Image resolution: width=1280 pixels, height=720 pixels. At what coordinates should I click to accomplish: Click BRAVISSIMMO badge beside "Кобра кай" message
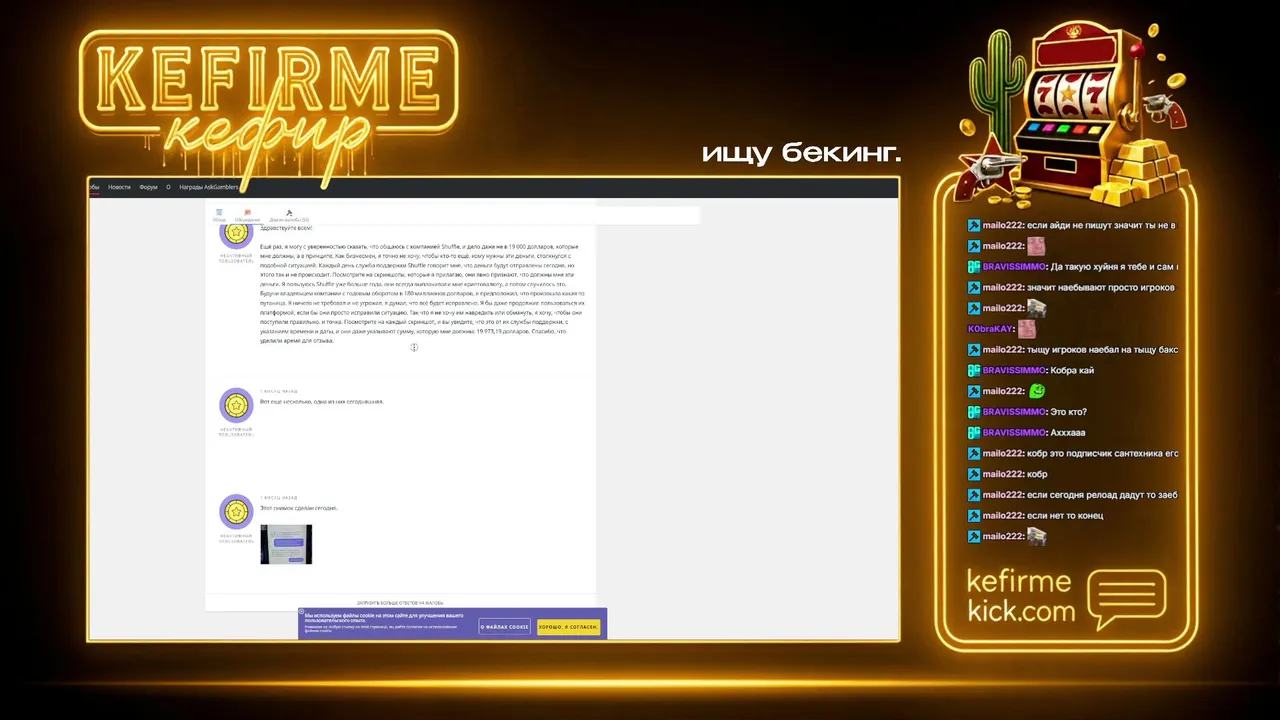point(974,371)
